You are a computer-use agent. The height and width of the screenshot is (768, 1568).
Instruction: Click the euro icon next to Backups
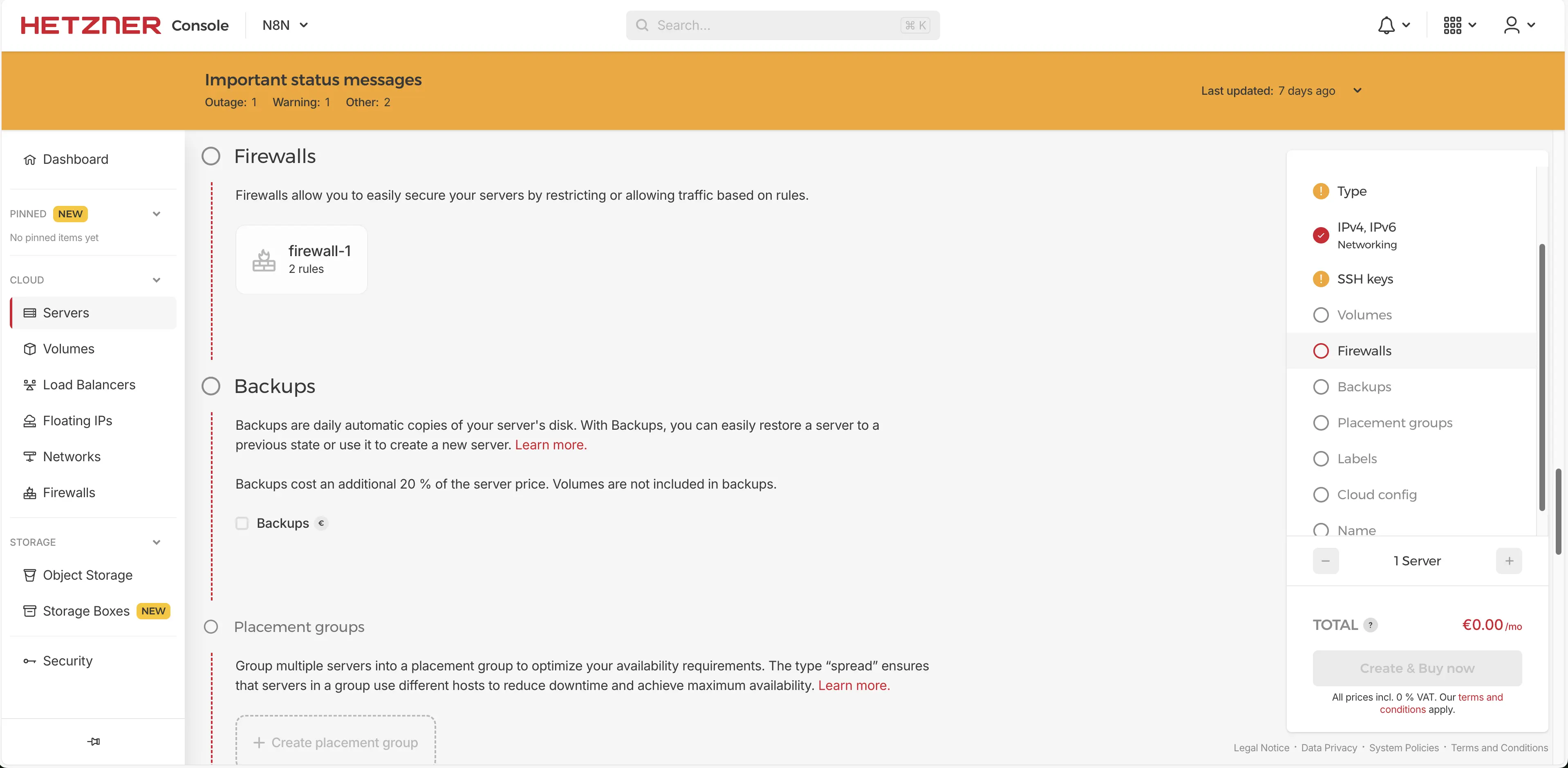321,523
